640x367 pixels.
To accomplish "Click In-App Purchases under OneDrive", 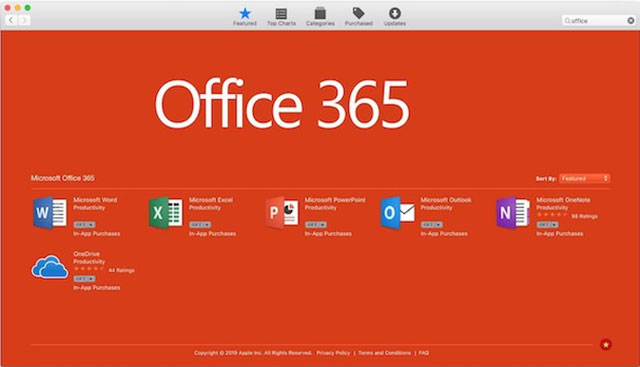I will tap(97, 288).
